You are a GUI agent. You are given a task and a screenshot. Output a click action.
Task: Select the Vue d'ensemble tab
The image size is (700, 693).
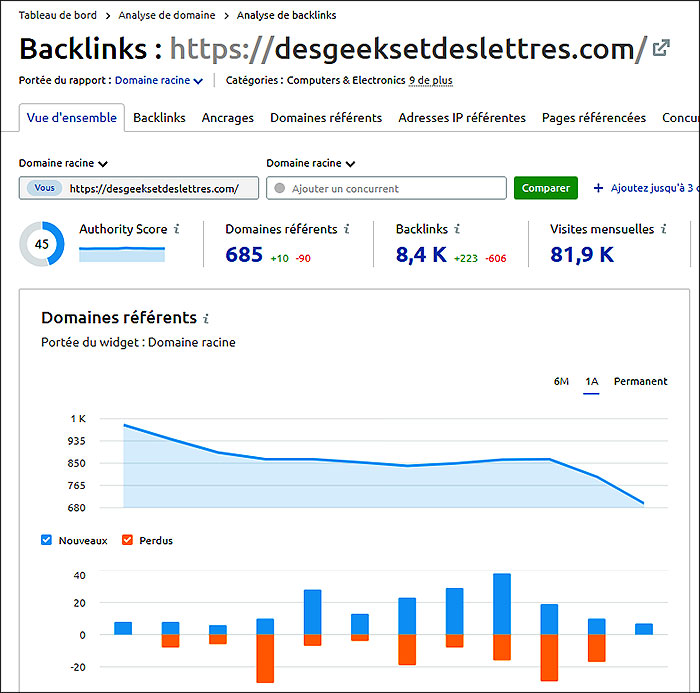[71, 118]
